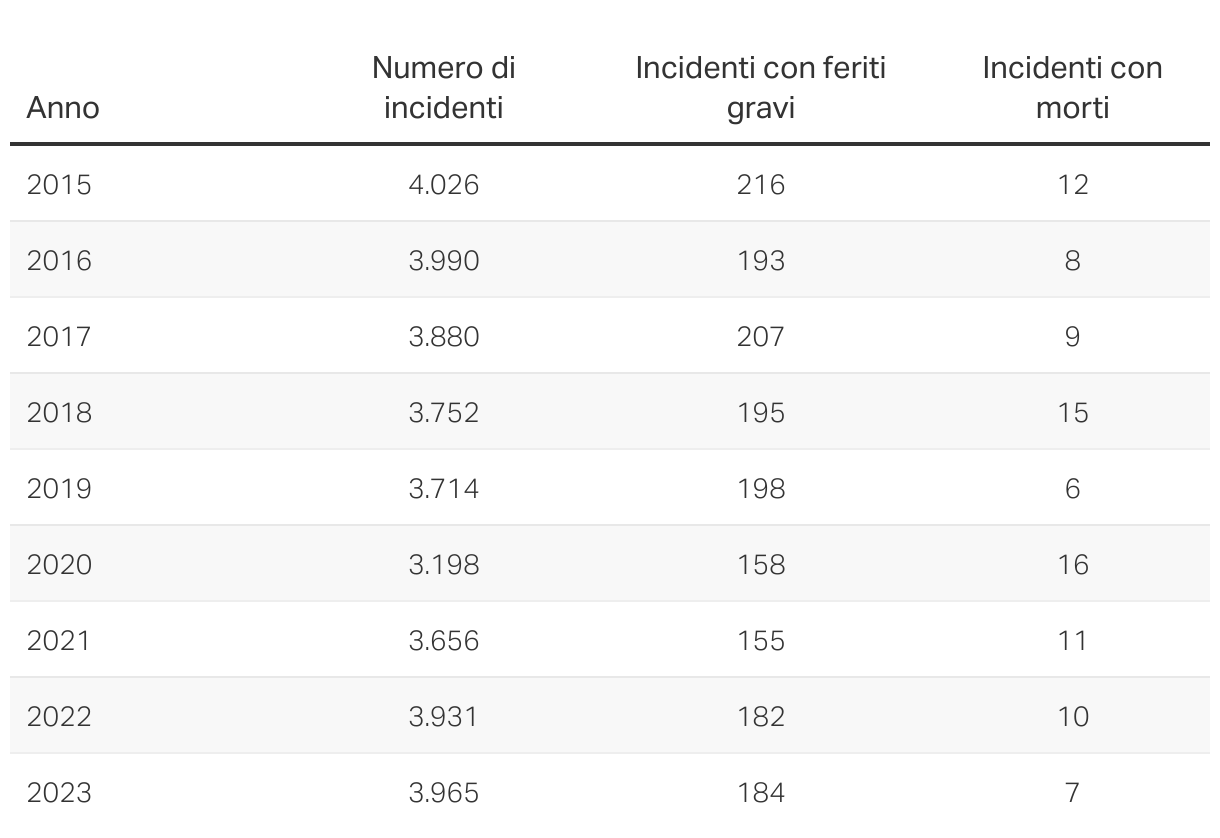This screenshot has height=838, width=1220.
Task: Select the 2020 year cell
Action: click(x=59, y=565)
